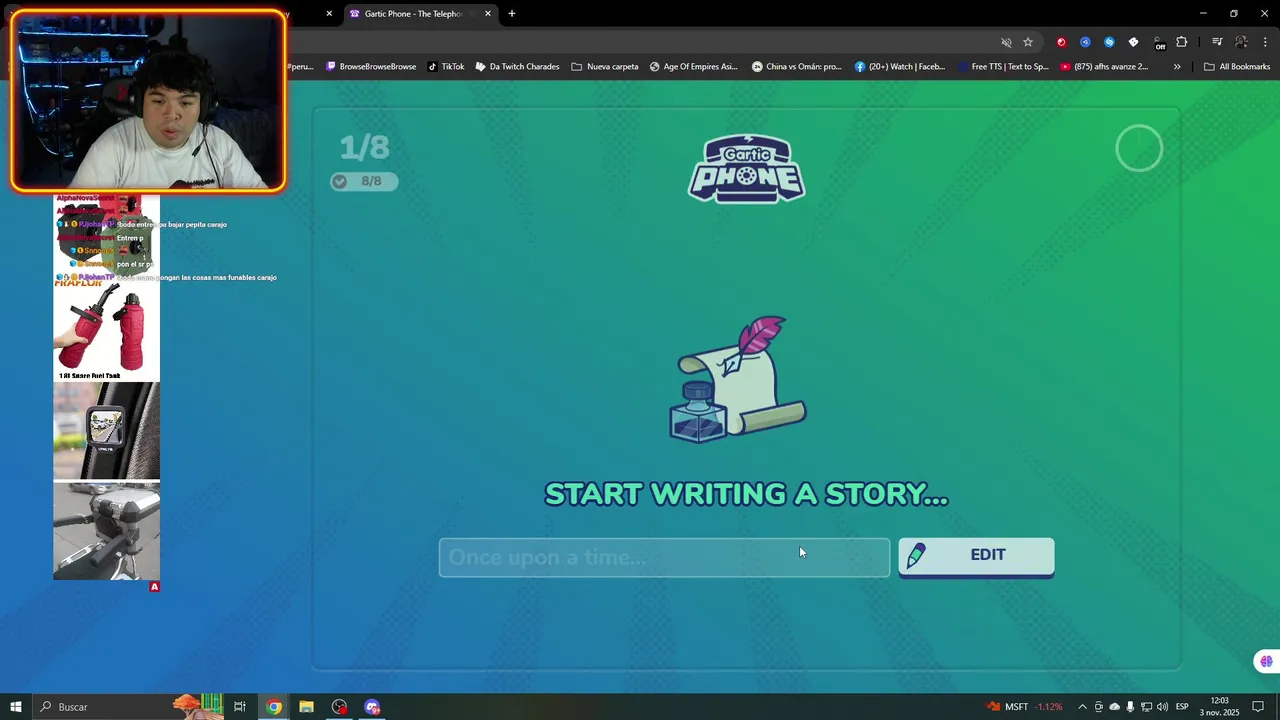Open the Nueva carpeta bookmark folder

click(x=605, y=67)
